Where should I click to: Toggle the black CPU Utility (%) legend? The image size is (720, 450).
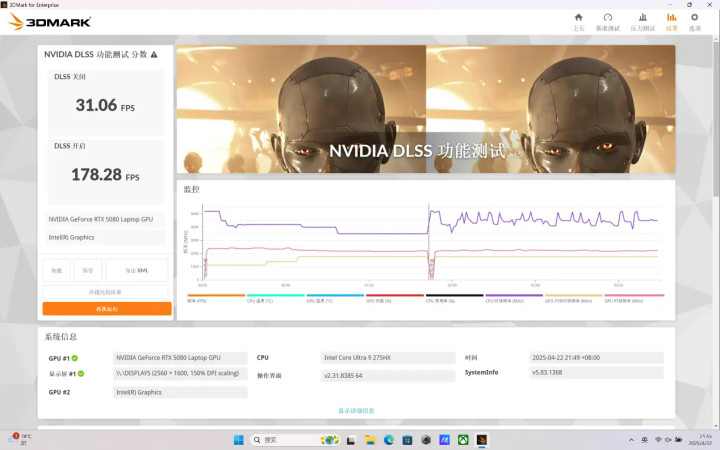pos(454,298)
